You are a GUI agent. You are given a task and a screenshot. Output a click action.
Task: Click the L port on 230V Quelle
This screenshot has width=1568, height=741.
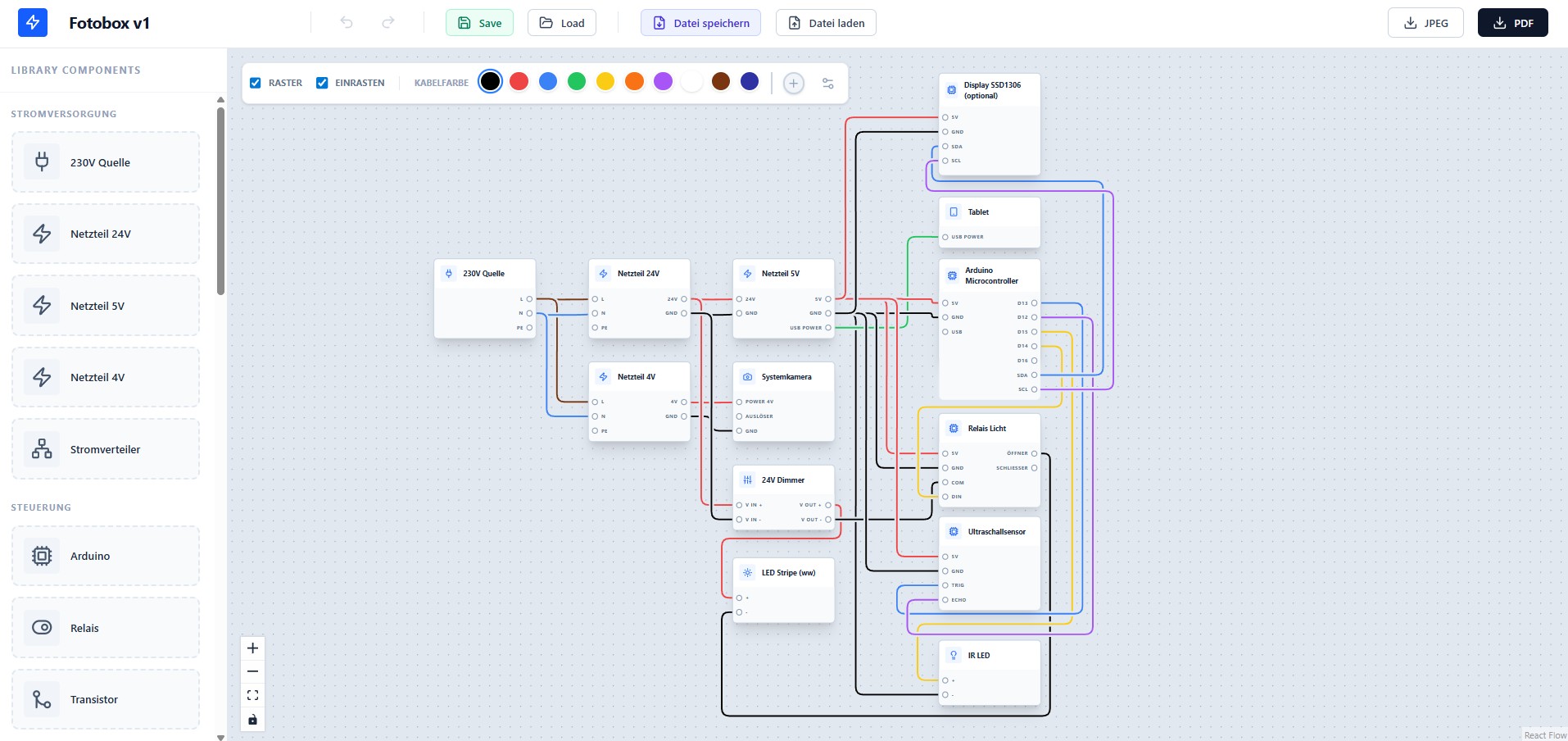(529, 299)
